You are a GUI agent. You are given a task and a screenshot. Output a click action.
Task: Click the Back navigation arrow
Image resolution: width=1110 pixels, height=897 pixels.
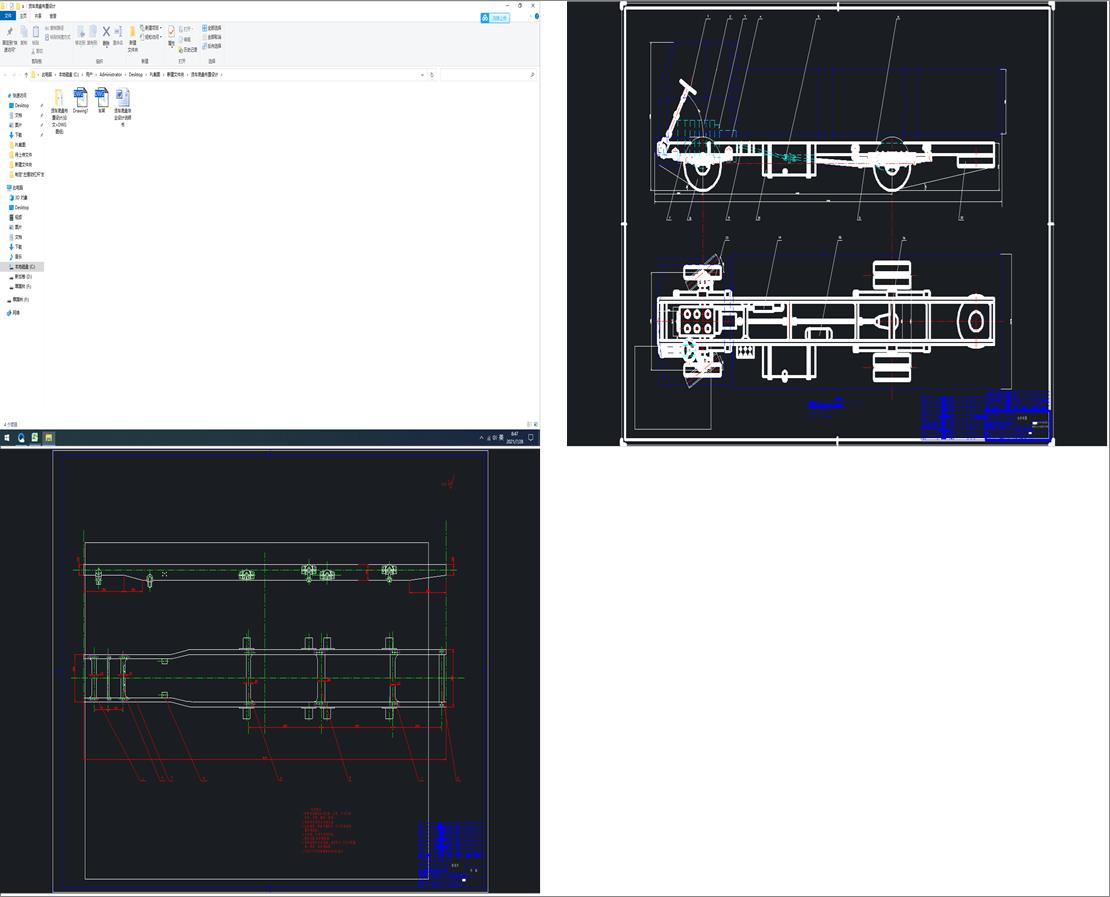6,74
